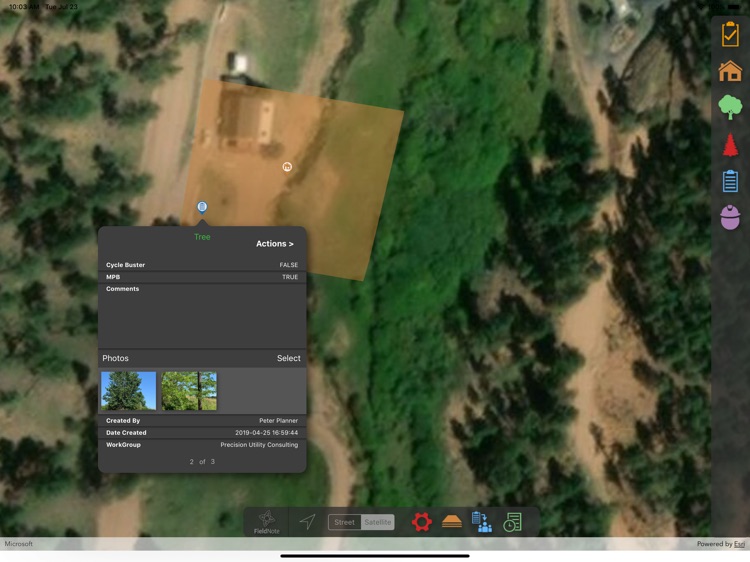Viewport: 750px width, 562px height.
Task: Switch basemap to Street
Action: (x=344, y=522)
